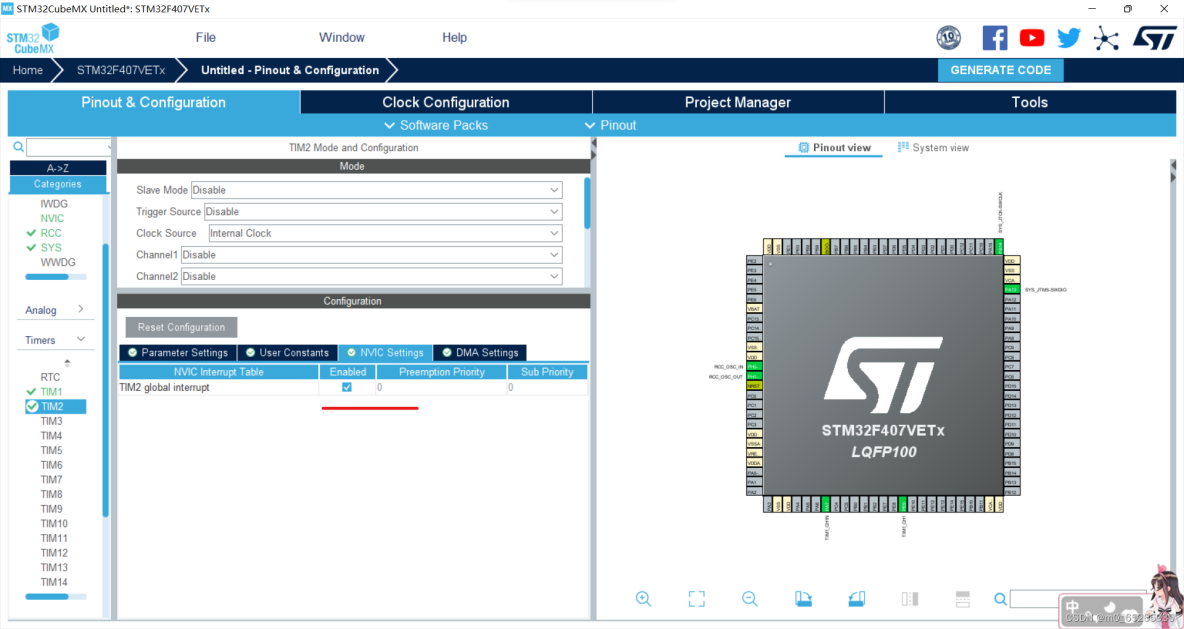Click the best fit icon below the chip
1184x629 pixels.
(696, 598)
